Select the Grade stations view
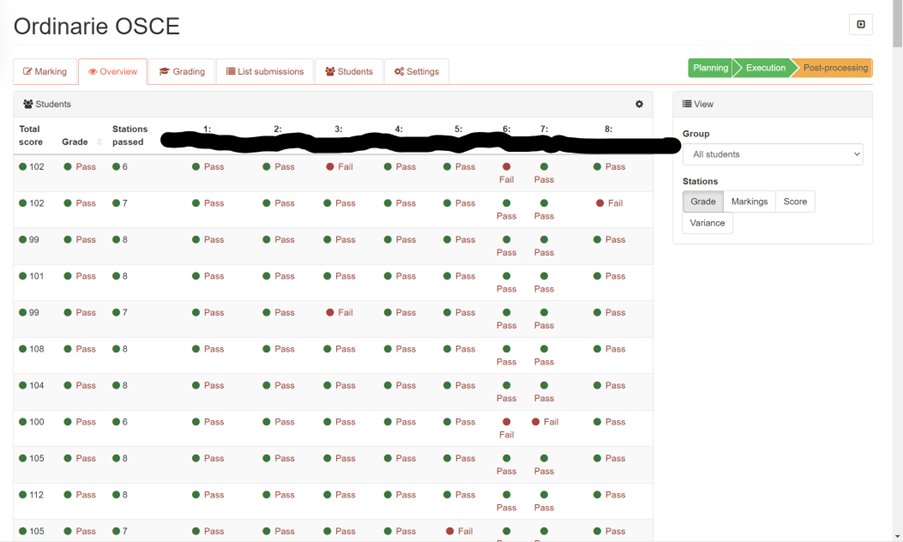 point(703,202)
